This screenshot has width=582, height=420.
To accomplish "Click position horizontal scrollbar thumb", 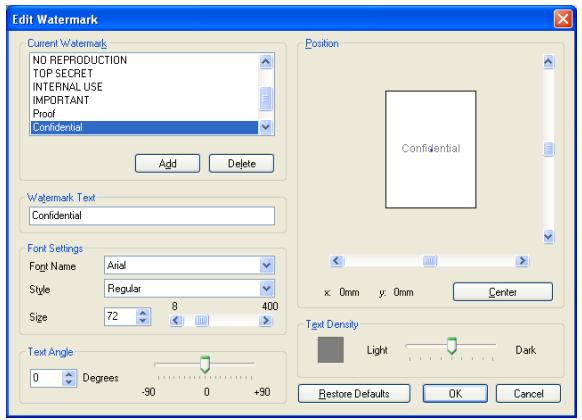I will 430,261.
